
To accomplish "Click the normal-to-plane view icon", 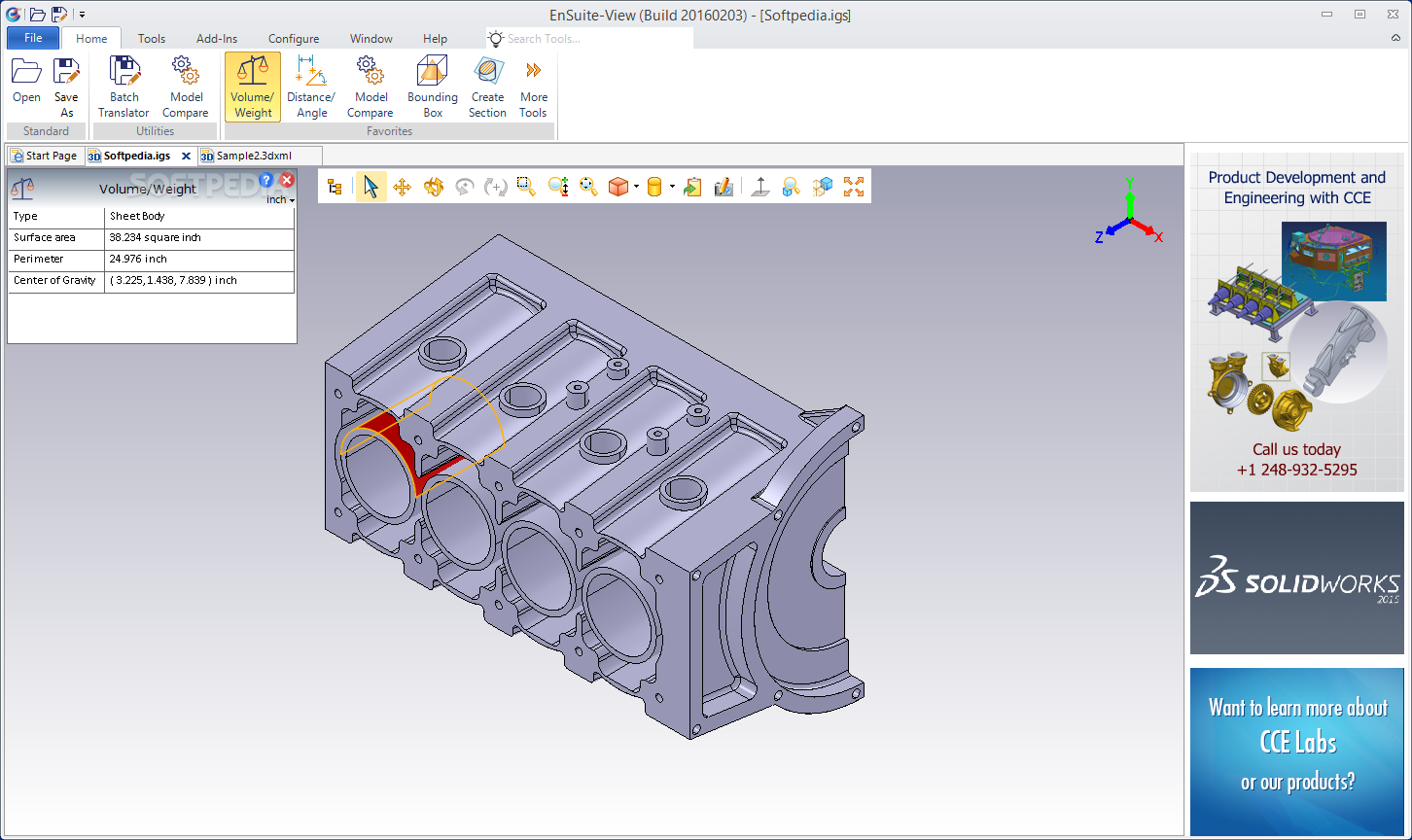I will 760,187.
